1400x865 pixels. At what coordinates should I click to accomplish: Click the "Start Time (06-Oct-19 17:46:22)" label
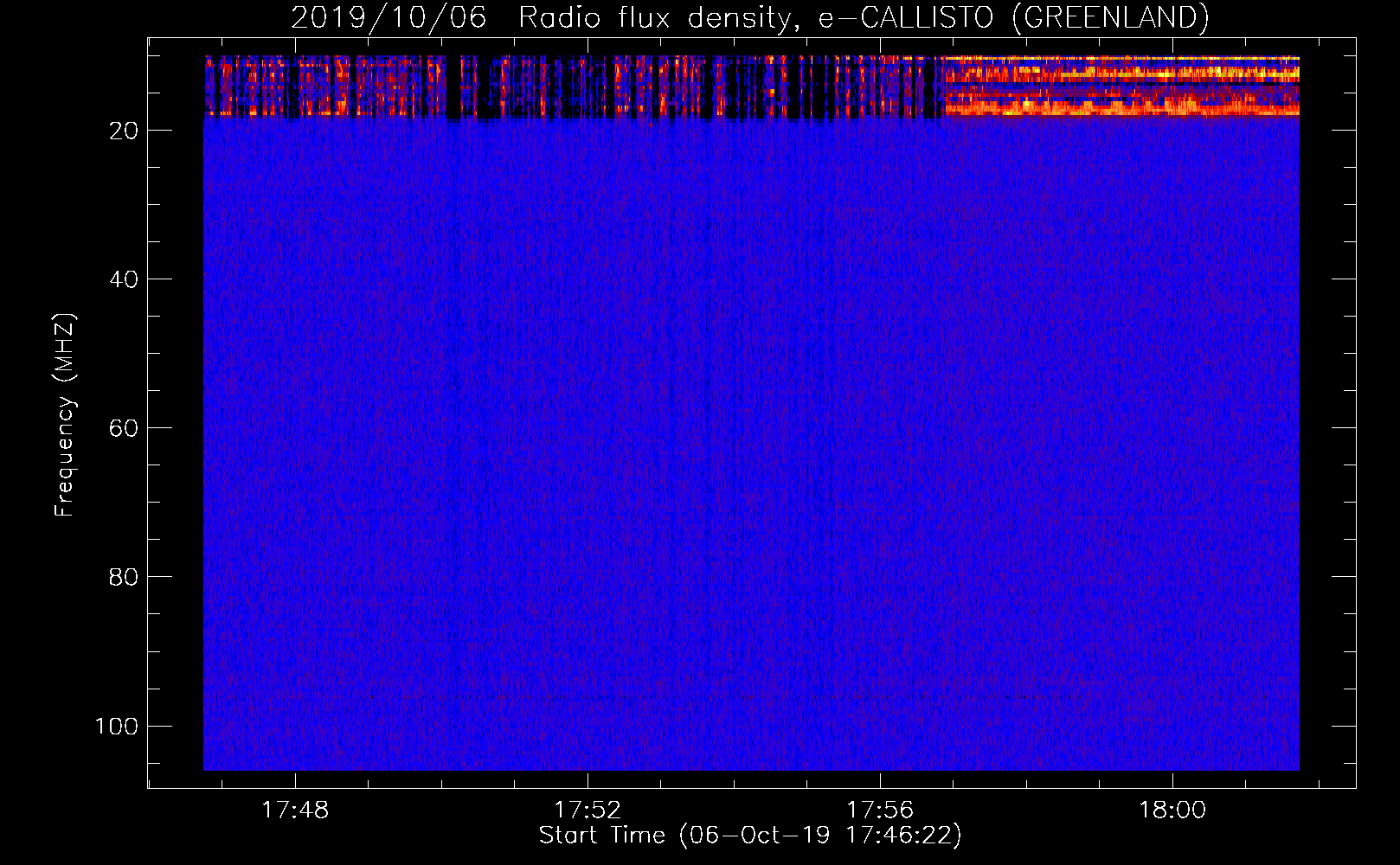click(x=750, y=836)
